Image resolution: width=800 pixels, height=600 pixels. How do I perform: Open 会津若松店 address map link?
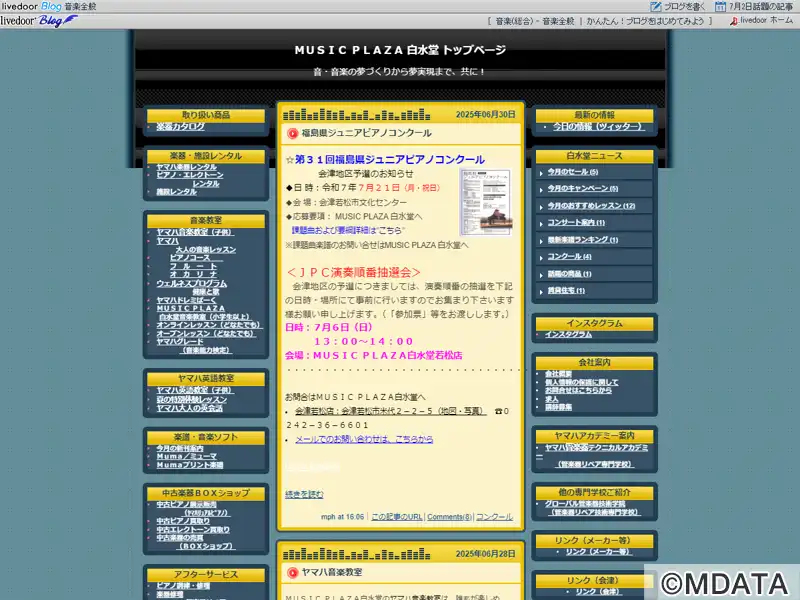coord(390,411)
